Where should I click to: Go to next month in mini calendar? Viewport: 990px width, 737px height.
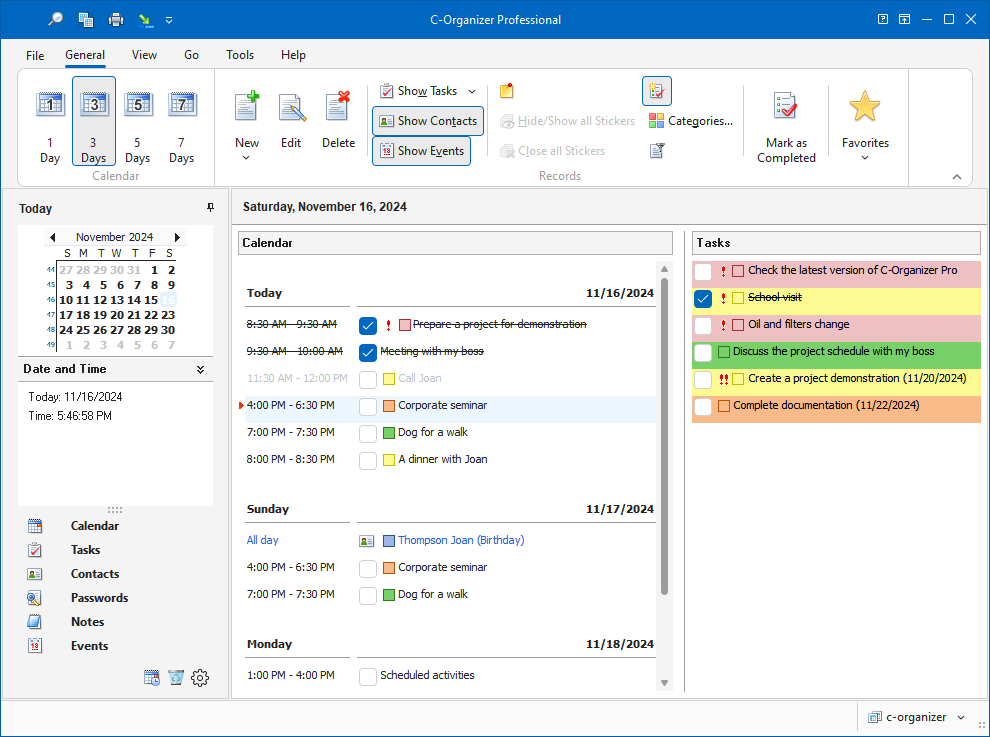pyautogui.click(x=177, y=237)
